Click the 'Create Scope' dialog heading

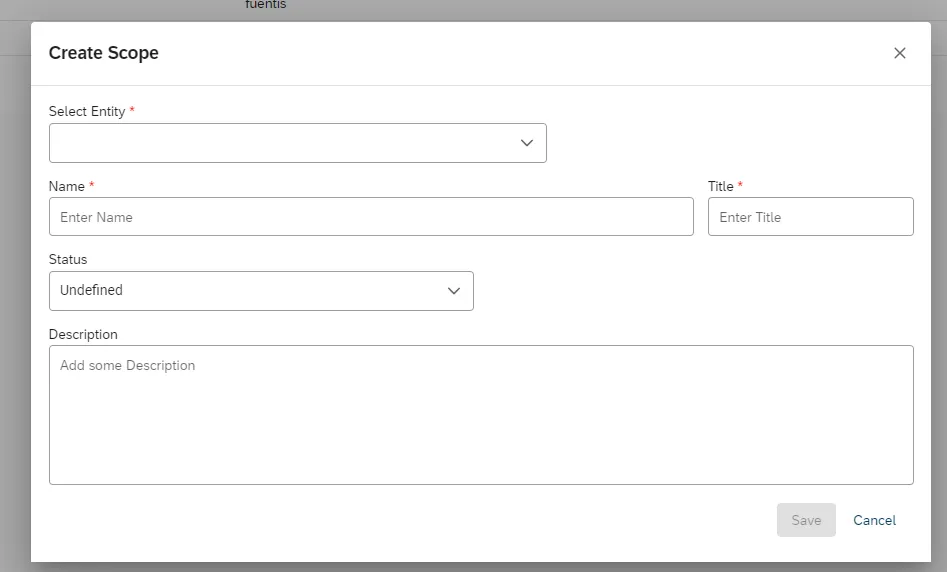point(103,53)
